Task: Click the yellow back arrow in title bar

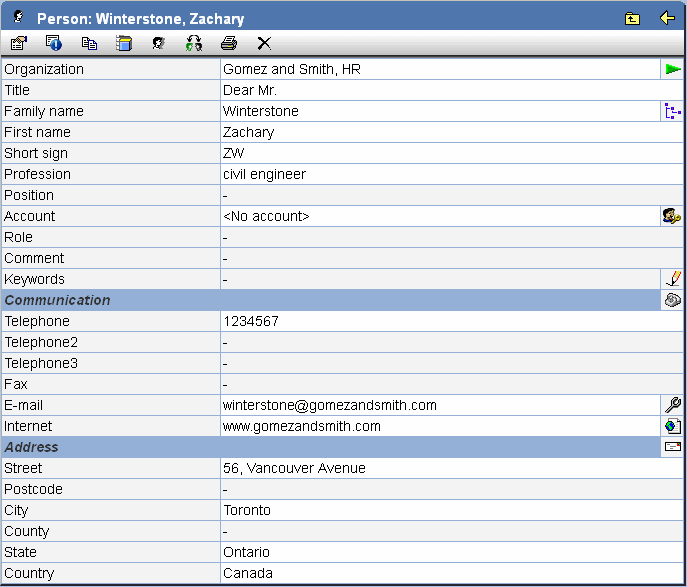Action: [x=667, y=18]
